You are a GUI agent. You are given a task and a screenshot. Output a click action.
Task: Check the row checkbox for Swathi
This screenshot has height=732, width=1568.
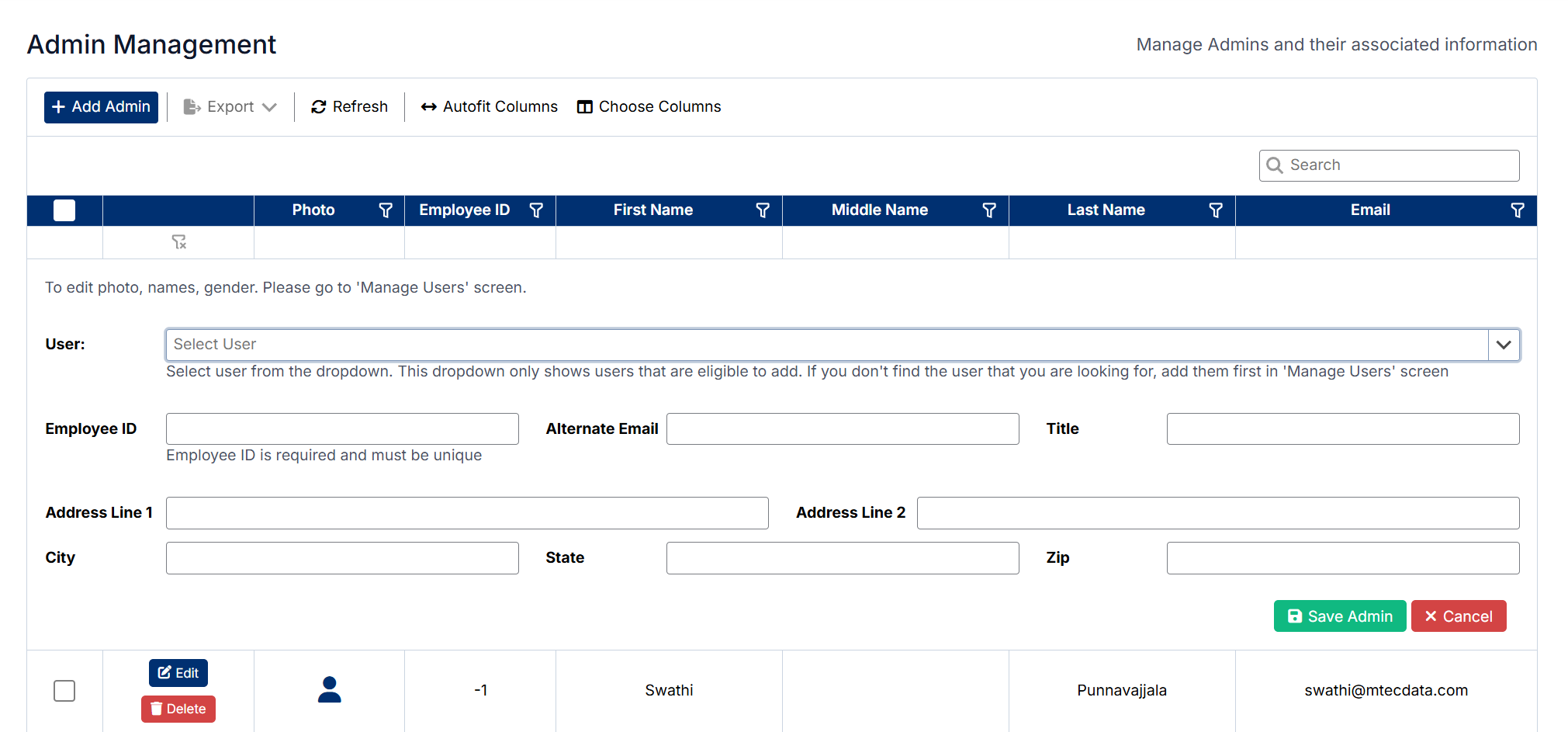[x=64, y=690]
